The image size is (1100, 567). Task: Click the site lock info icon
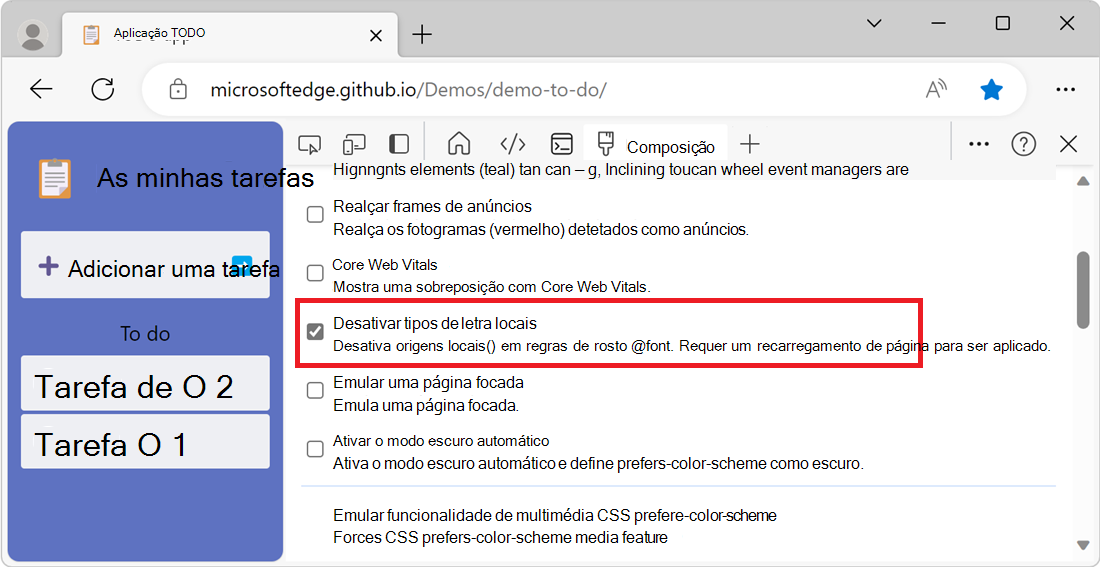pyautogui.click(x=179, y=90)
